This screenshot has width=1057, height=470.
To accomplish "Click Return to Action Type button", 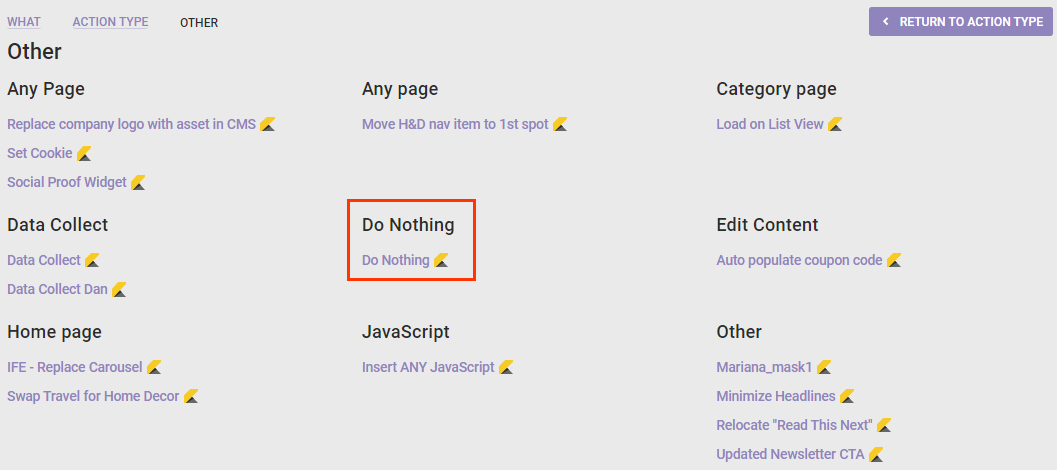I will pos(961,22).
